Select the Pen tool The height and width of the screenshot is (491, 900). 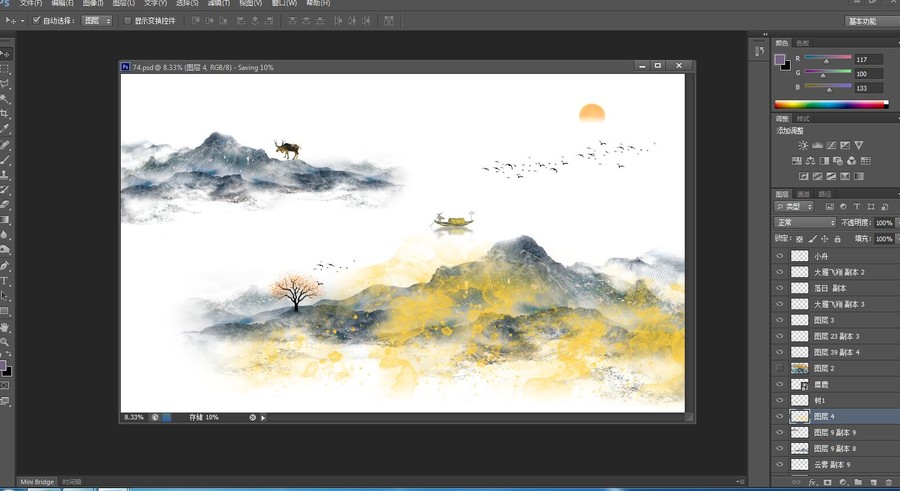click(5, 265)
